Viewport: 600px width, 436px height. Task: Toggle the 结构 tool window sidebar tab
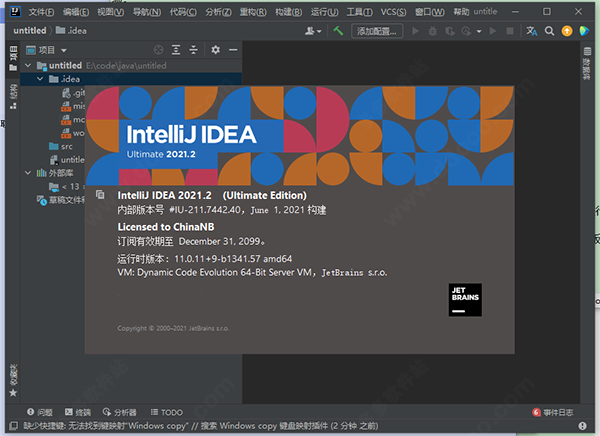point(13,96)
